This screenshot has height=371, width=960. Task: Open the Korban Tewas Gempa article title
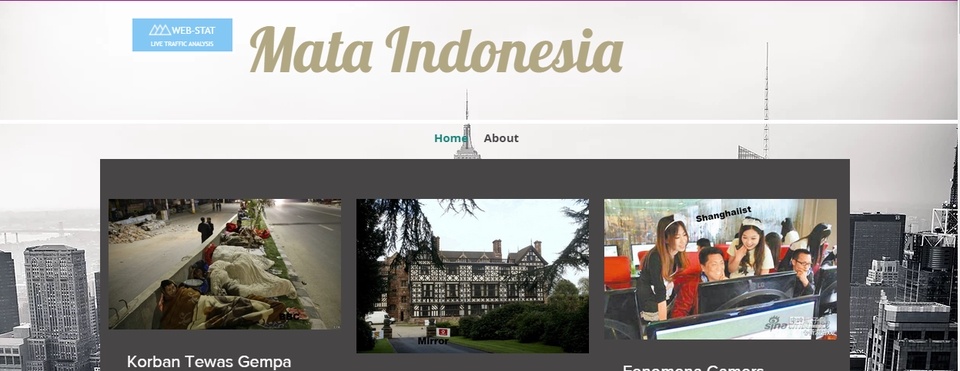point(209,362)
